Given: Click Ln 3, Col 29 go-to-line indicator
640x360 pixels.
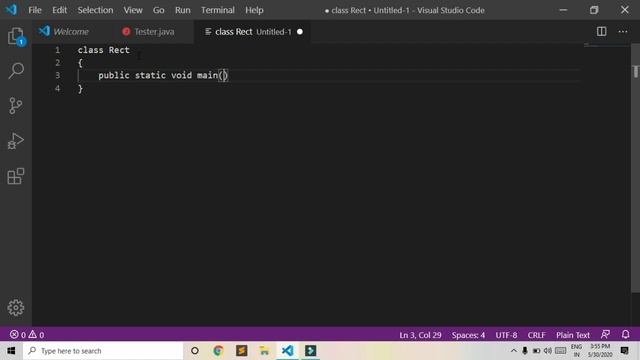Looking at the screenshot, I should coord(420,335).
